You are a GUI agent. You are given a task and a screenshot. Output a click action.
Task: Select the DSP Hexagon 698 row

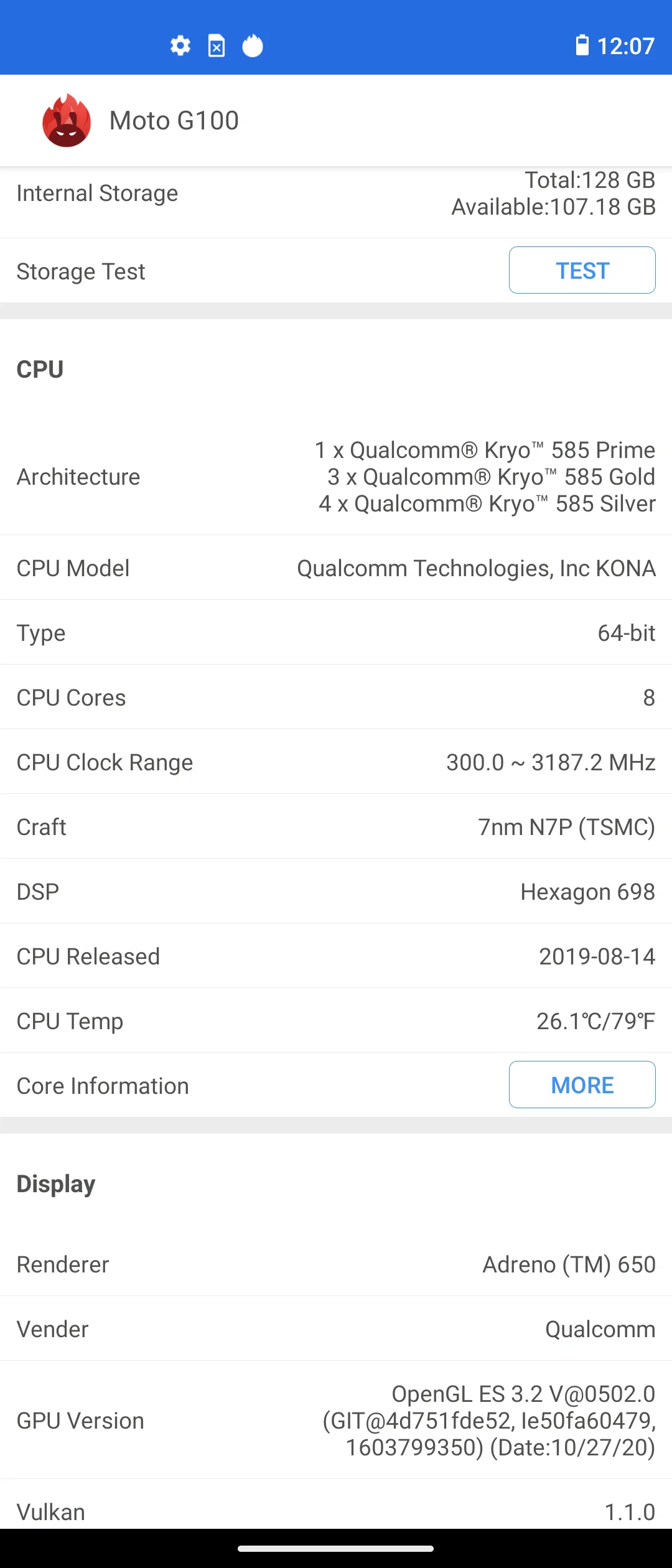tap(336, 892)
